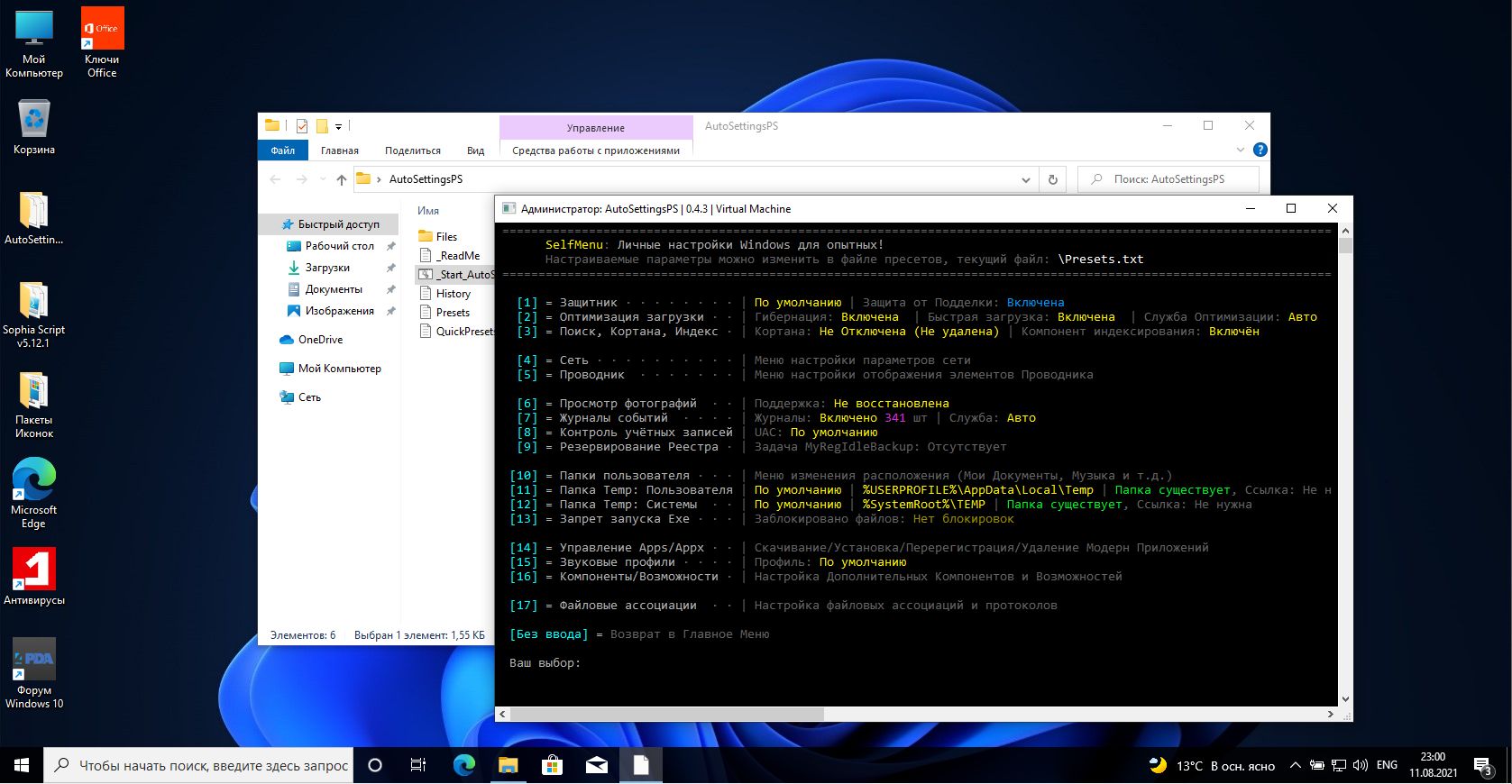Open the Корзина recycle bin desktop icon

click(x=34, y=127)
